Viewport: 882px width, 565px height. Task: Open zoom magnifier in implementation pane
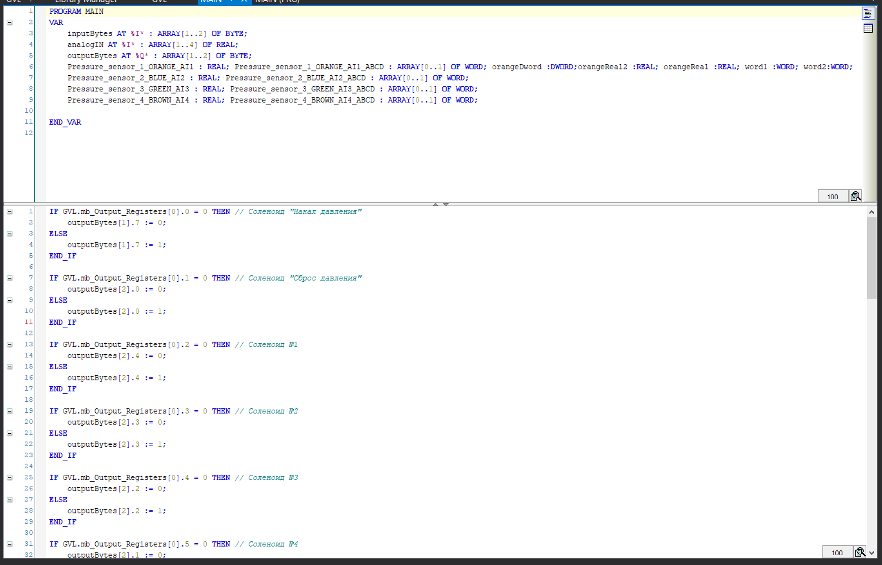(860, 552)
